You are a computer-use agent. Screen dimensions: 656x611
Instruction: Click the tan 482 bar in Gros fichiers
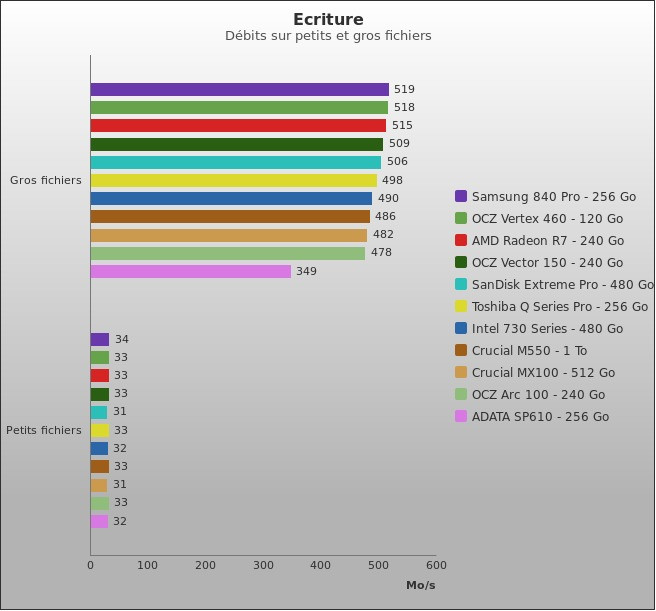[229, 235]
